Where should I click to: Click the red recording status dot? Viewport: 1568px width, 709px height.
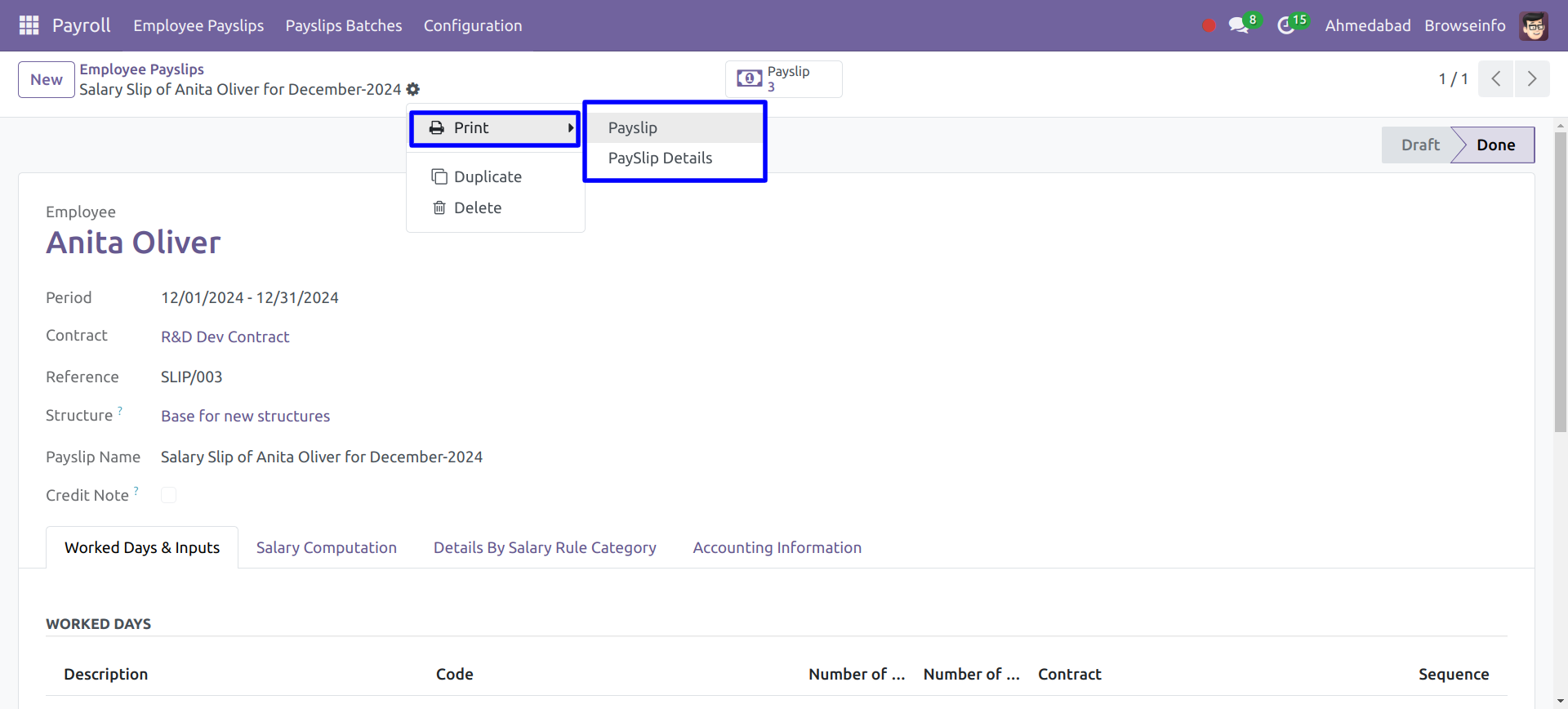coord(1209,26)
